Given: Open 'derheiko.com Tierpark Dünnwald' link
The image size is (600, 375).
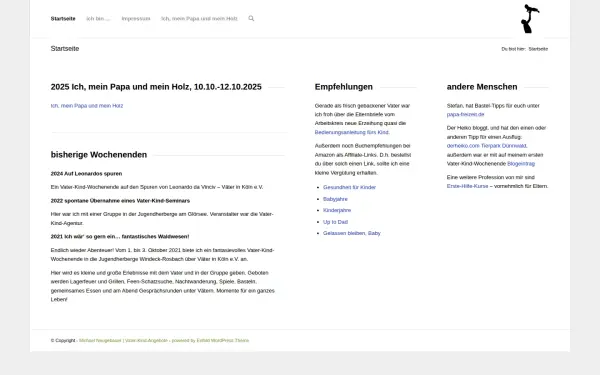Looking at the screenshot, I should (x=486, y=146).
